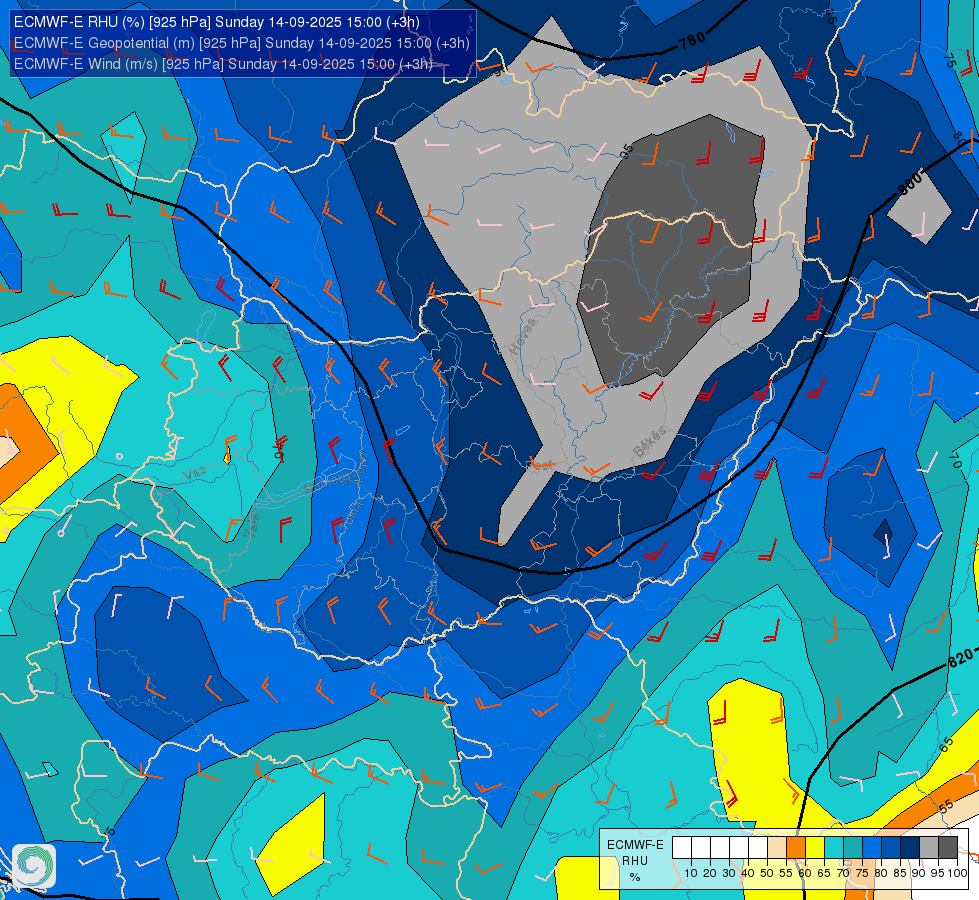The image size is (979, 900).
Task: Pick the navy 85–90 legend swatch
Action: [910, 847]
